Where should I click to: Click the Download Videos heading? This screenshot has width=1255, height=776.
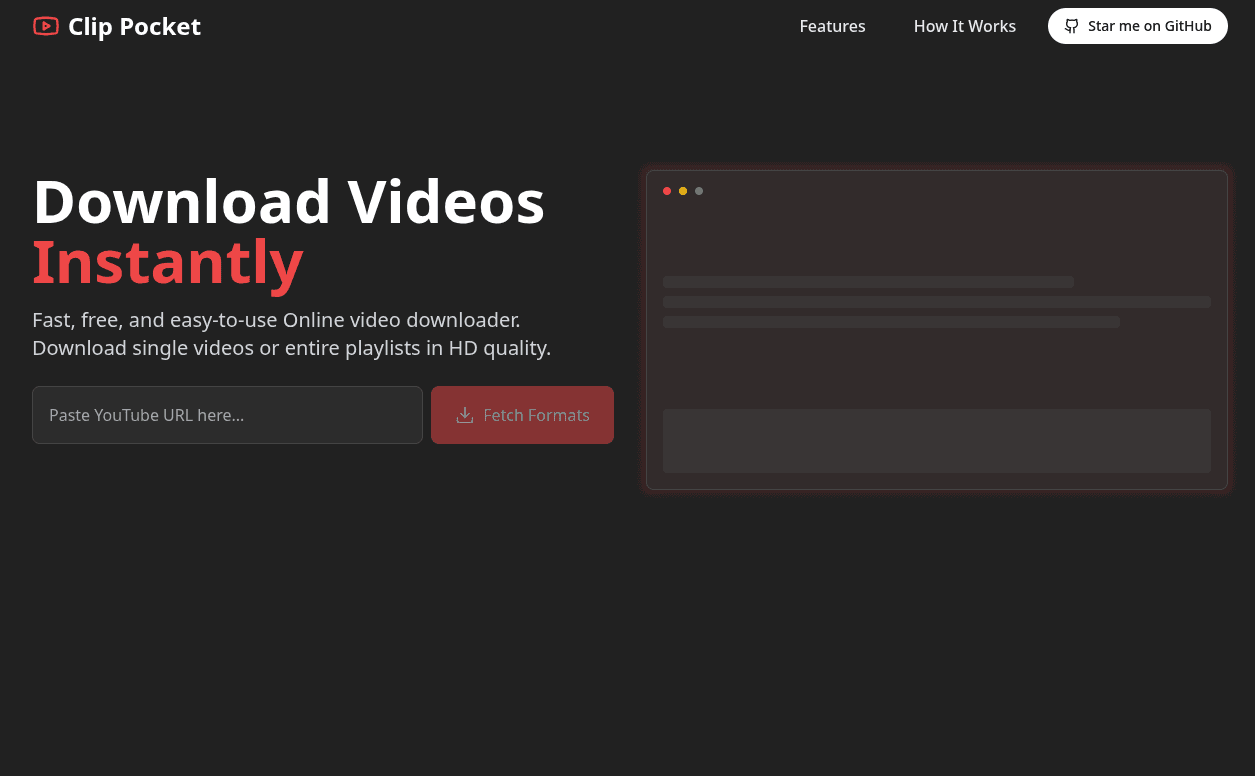click(289, 201)
